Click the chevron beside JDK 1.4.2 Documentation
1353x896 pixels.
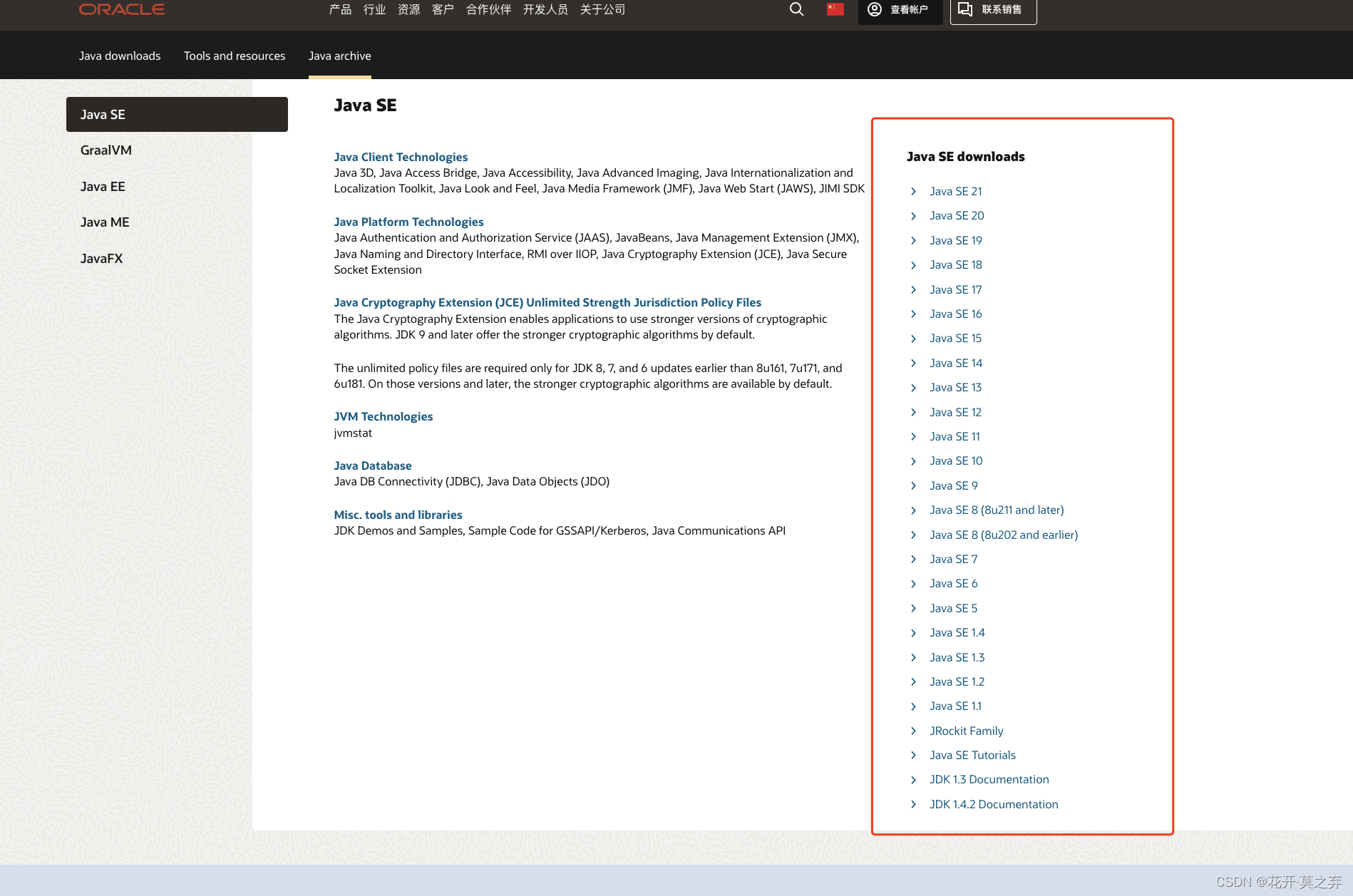coord(913,804)
